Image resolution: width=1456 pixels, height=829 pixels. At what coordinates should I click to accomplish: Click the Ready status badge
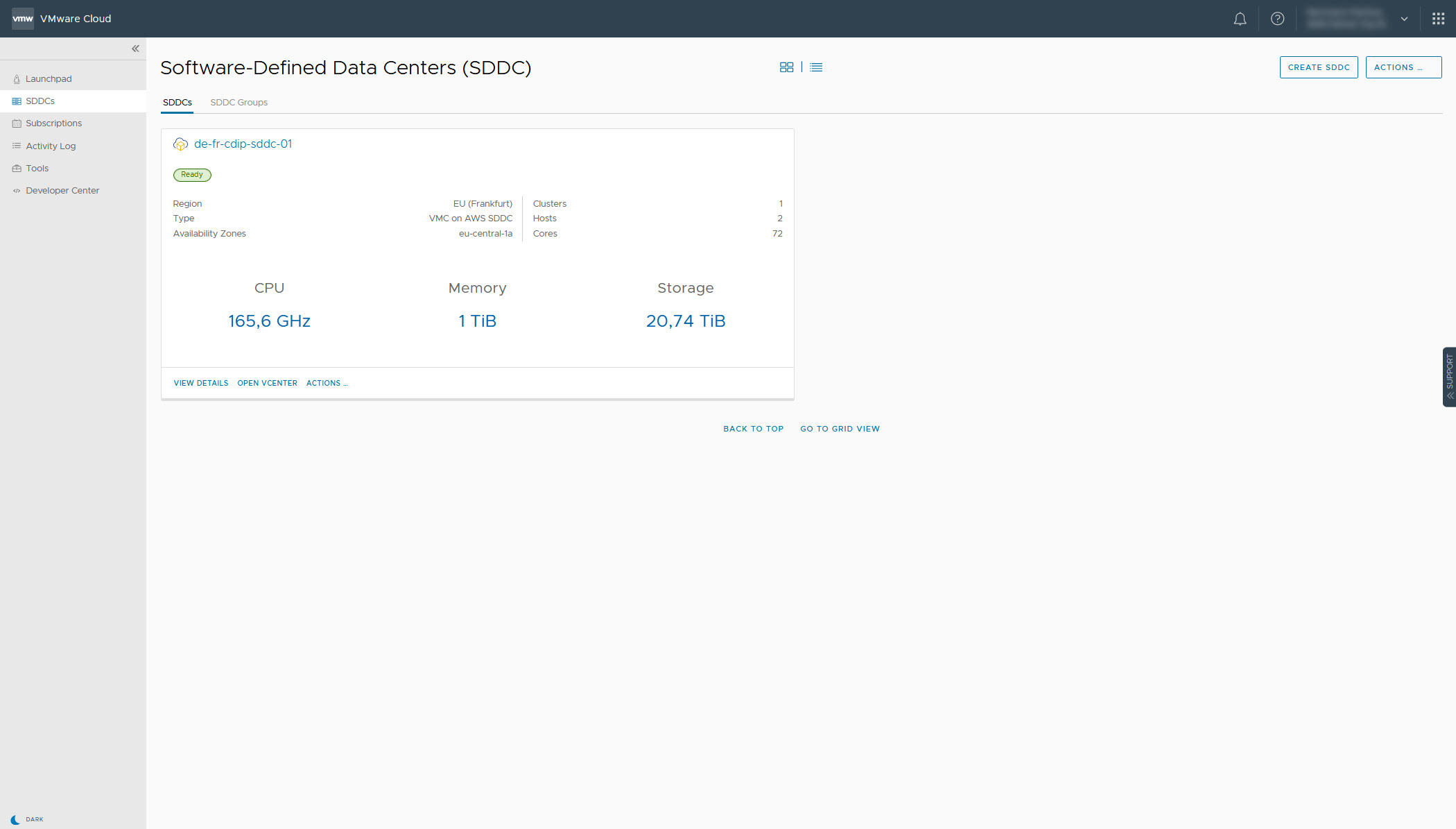click(192, 175)
